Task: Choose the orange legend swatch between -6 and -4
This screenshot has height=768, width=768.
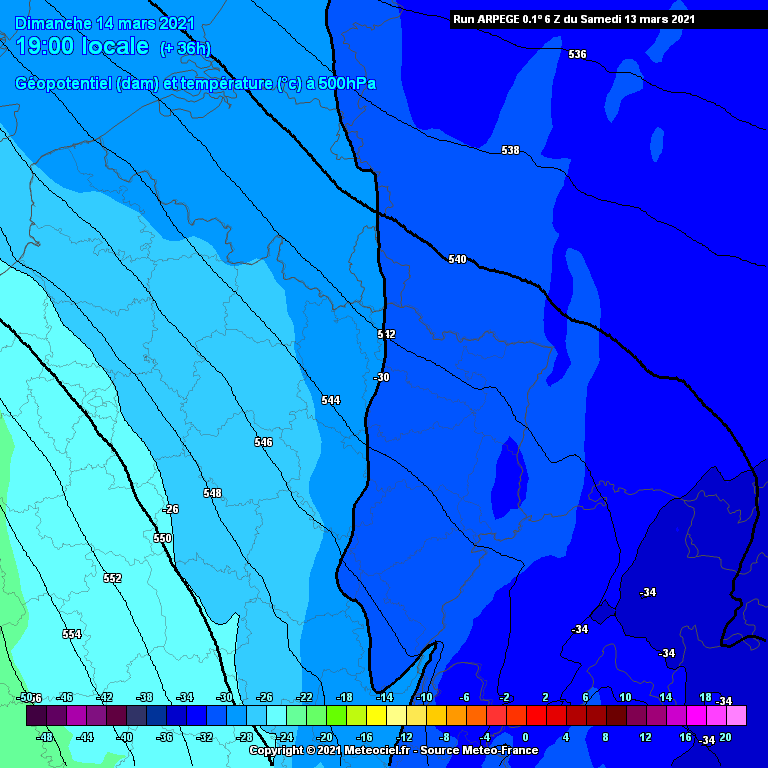Action: pyautogui.click(x=476, y=716)
